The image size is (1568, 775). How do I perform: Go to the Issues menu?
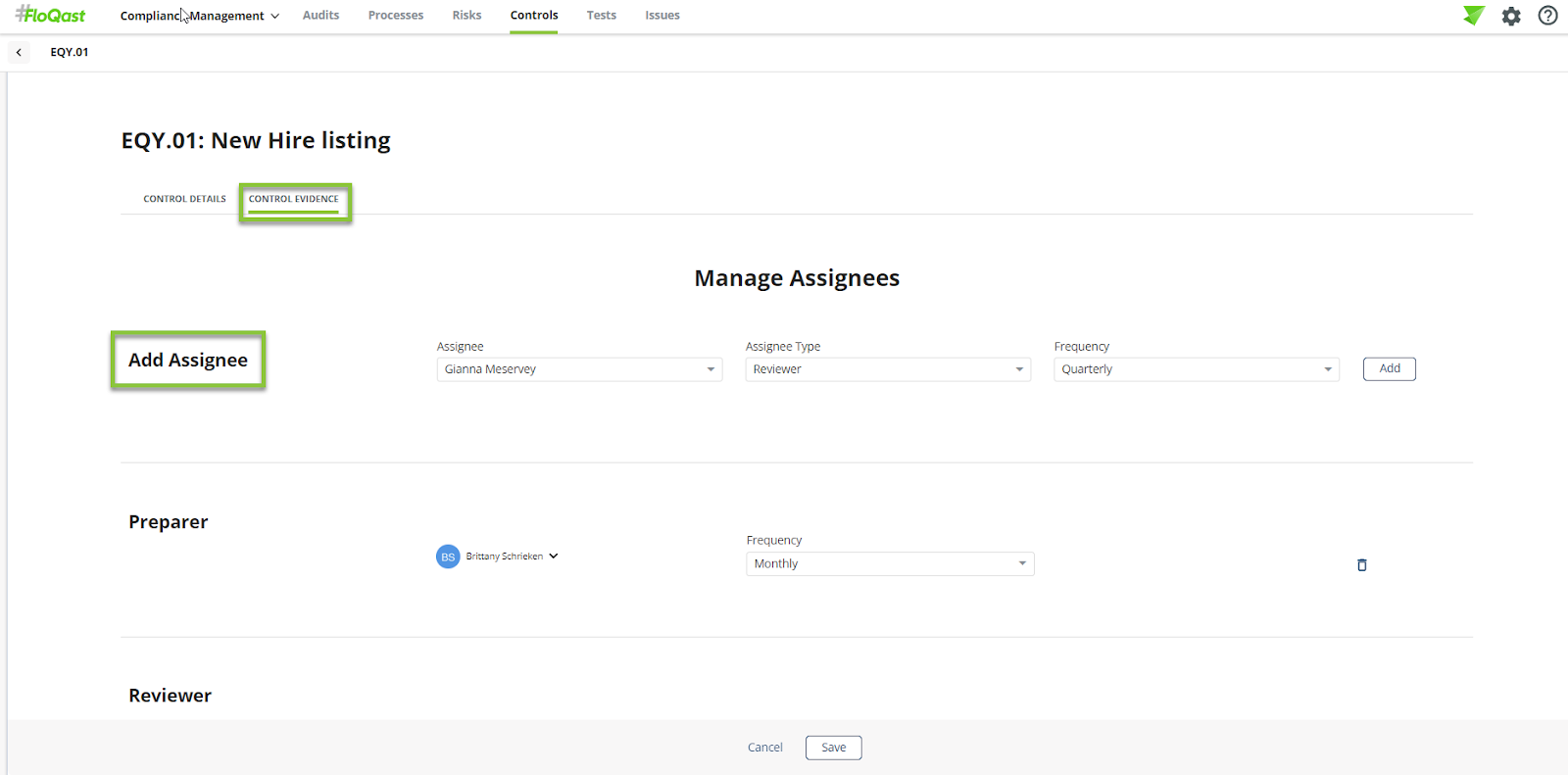pos(662,16)
